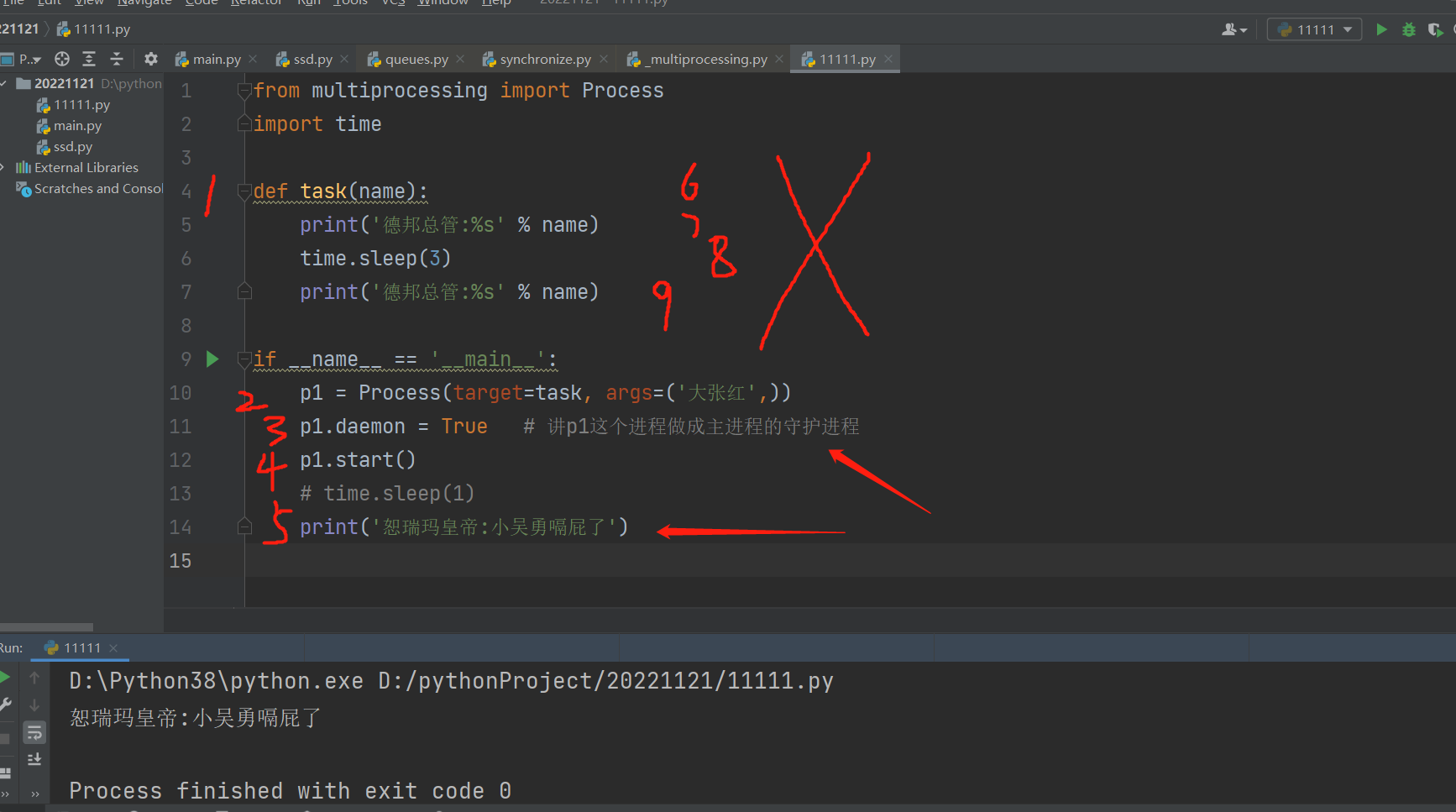The width and height of the screenshot is (1456, 812).
Task: Click p1.start() on line 12
Action: [358, 460]
